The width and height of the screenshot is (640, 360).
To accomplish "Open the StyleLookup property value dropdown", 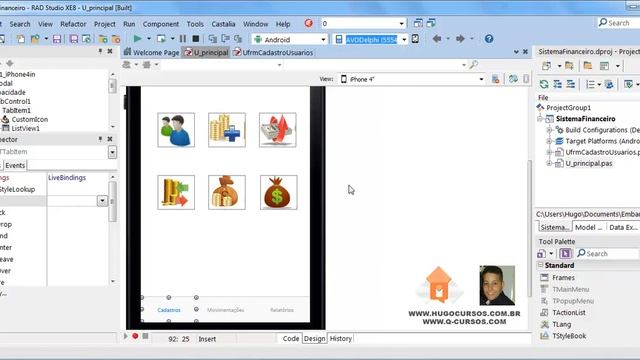I will (102, 201).
